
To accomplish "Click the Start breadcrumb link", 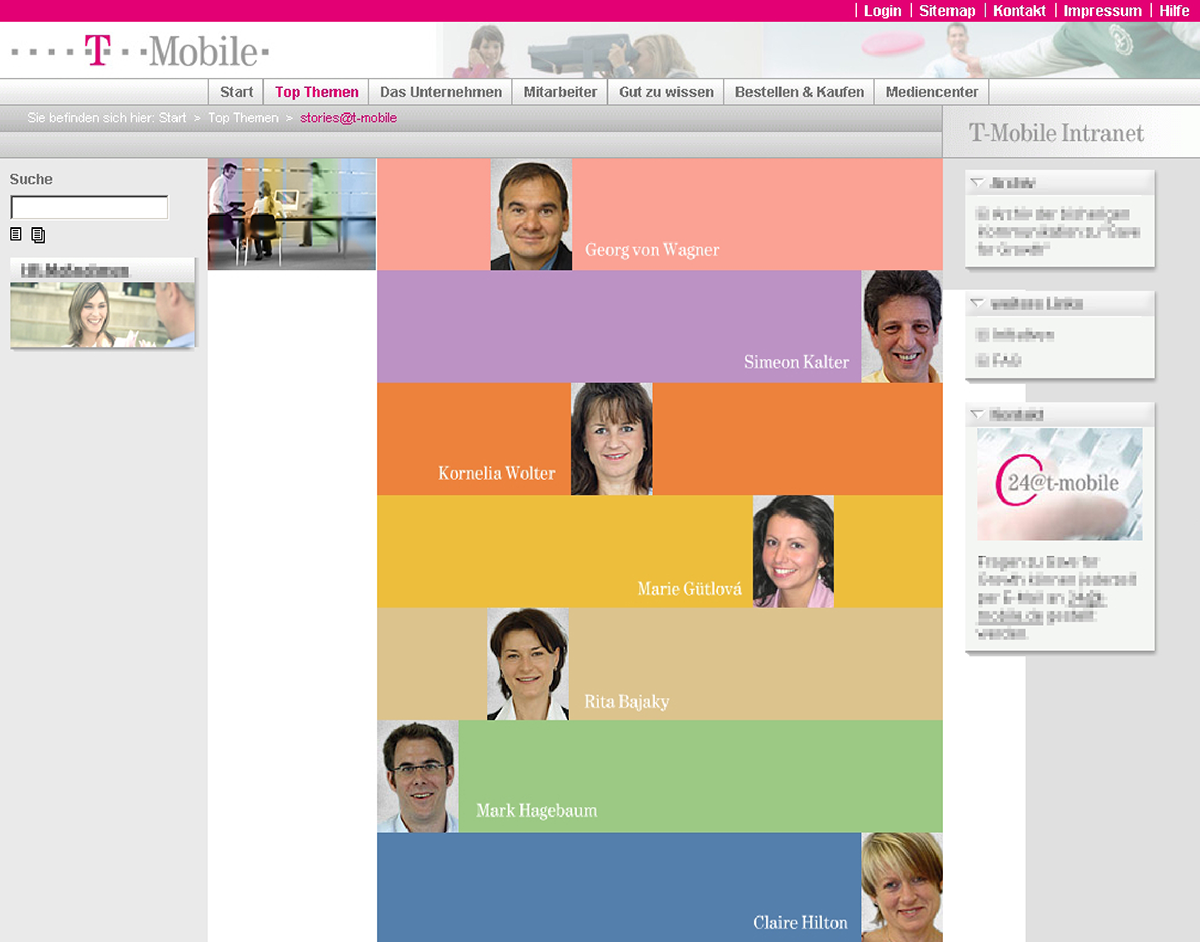I will pos(172,118).
